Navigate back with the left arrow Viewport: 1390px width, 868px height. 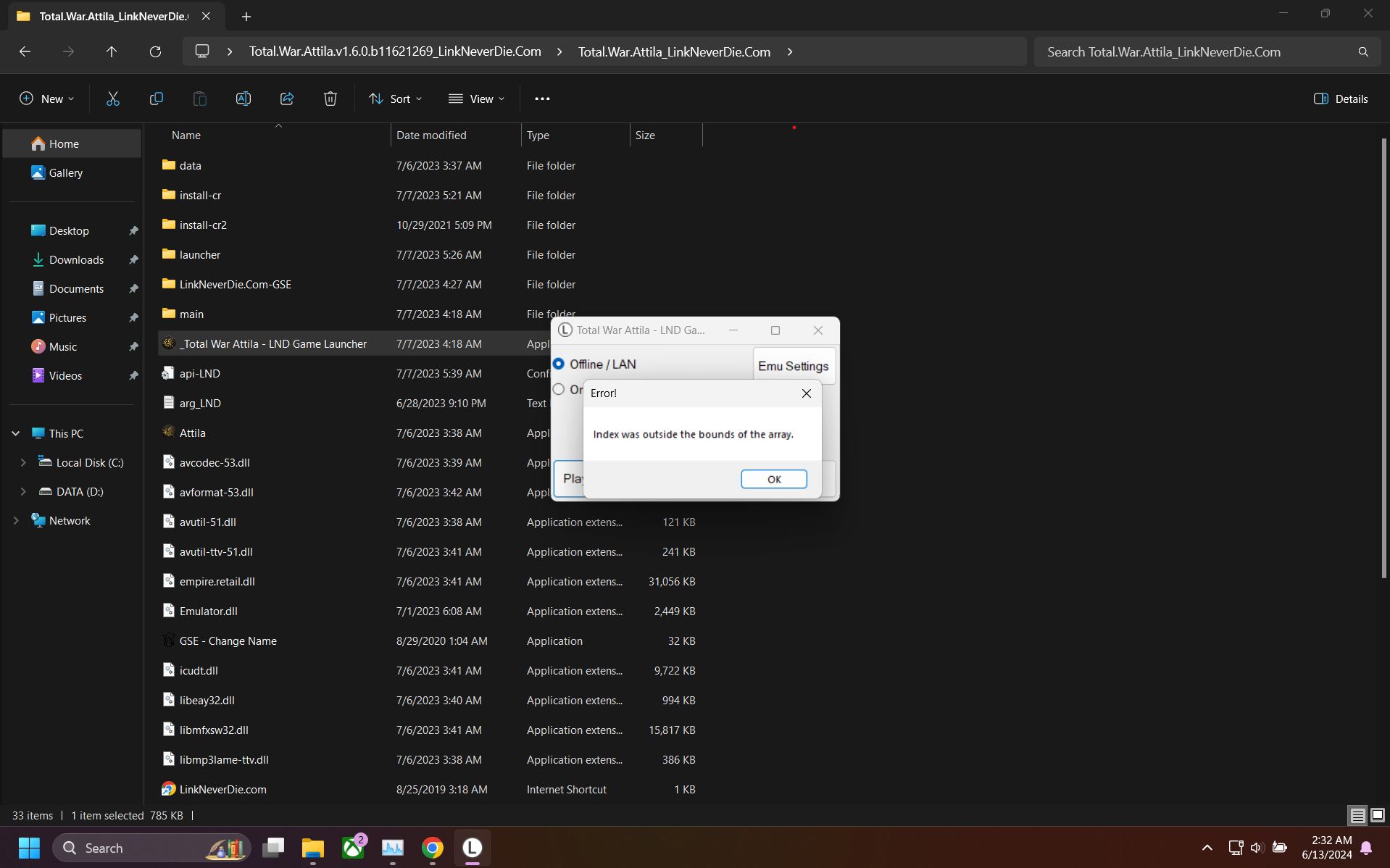pyautogui.click(x=25, y=51)
